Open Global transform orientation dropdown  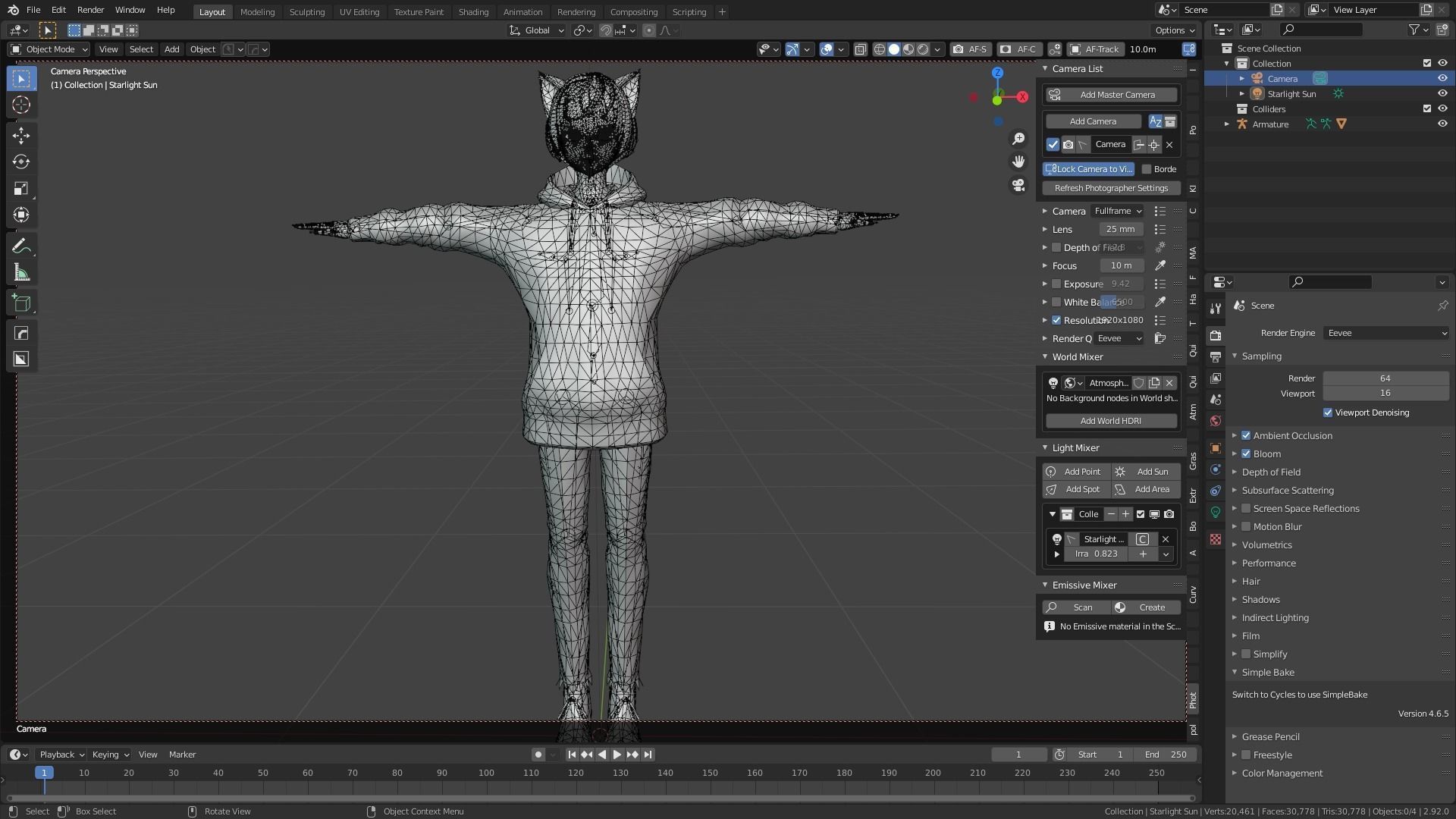point(537,30)
